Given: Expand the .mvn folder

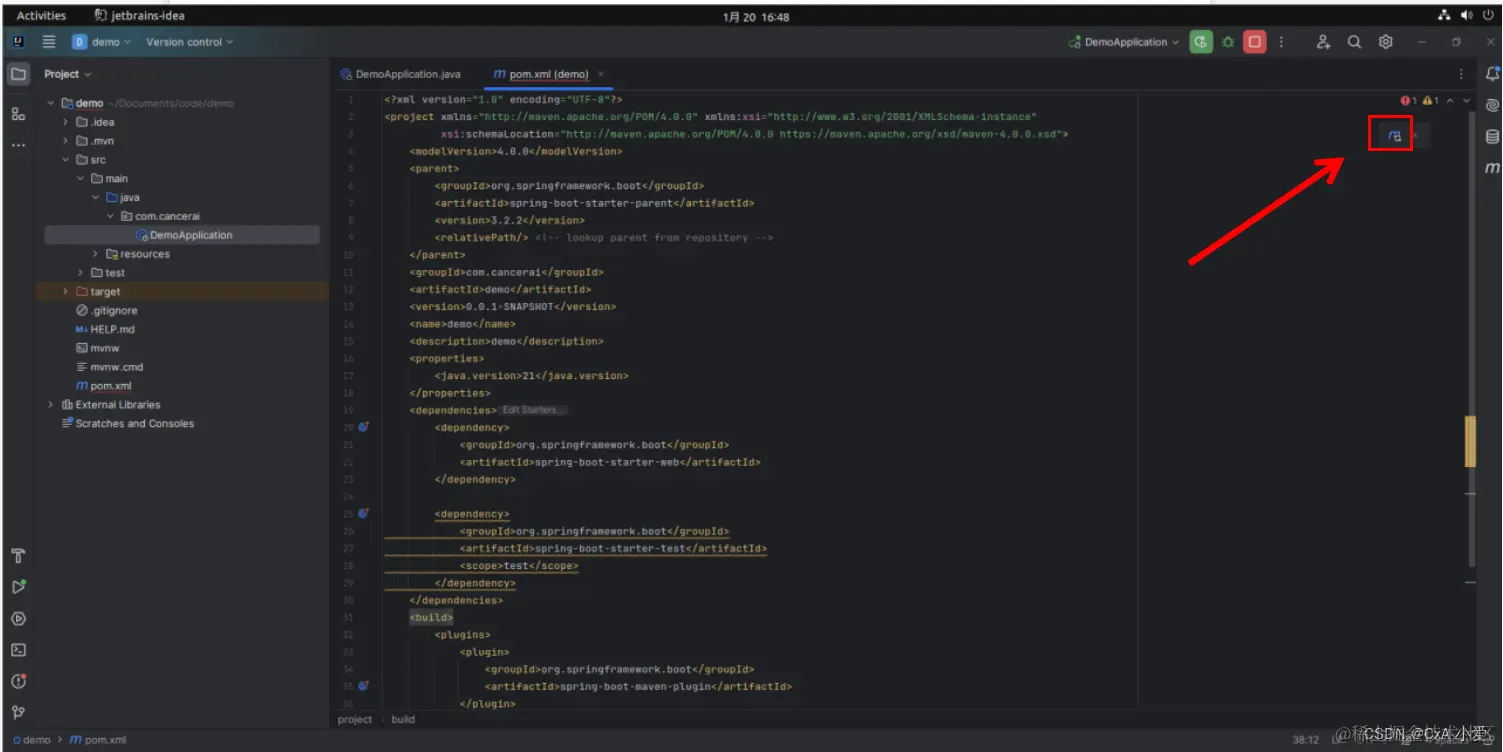Looking at the screenshot, I should click(x=66, y=141).
